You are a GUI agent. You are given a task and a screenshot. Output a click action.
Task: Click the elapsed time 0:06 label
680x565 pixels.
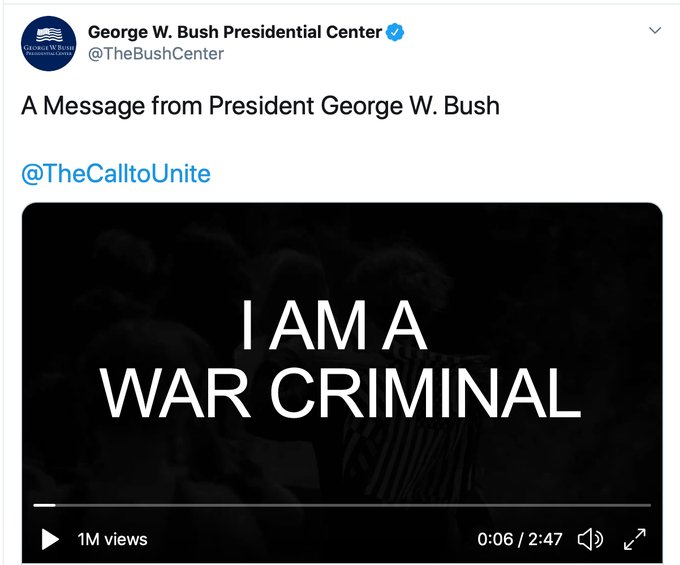[495, 540]
